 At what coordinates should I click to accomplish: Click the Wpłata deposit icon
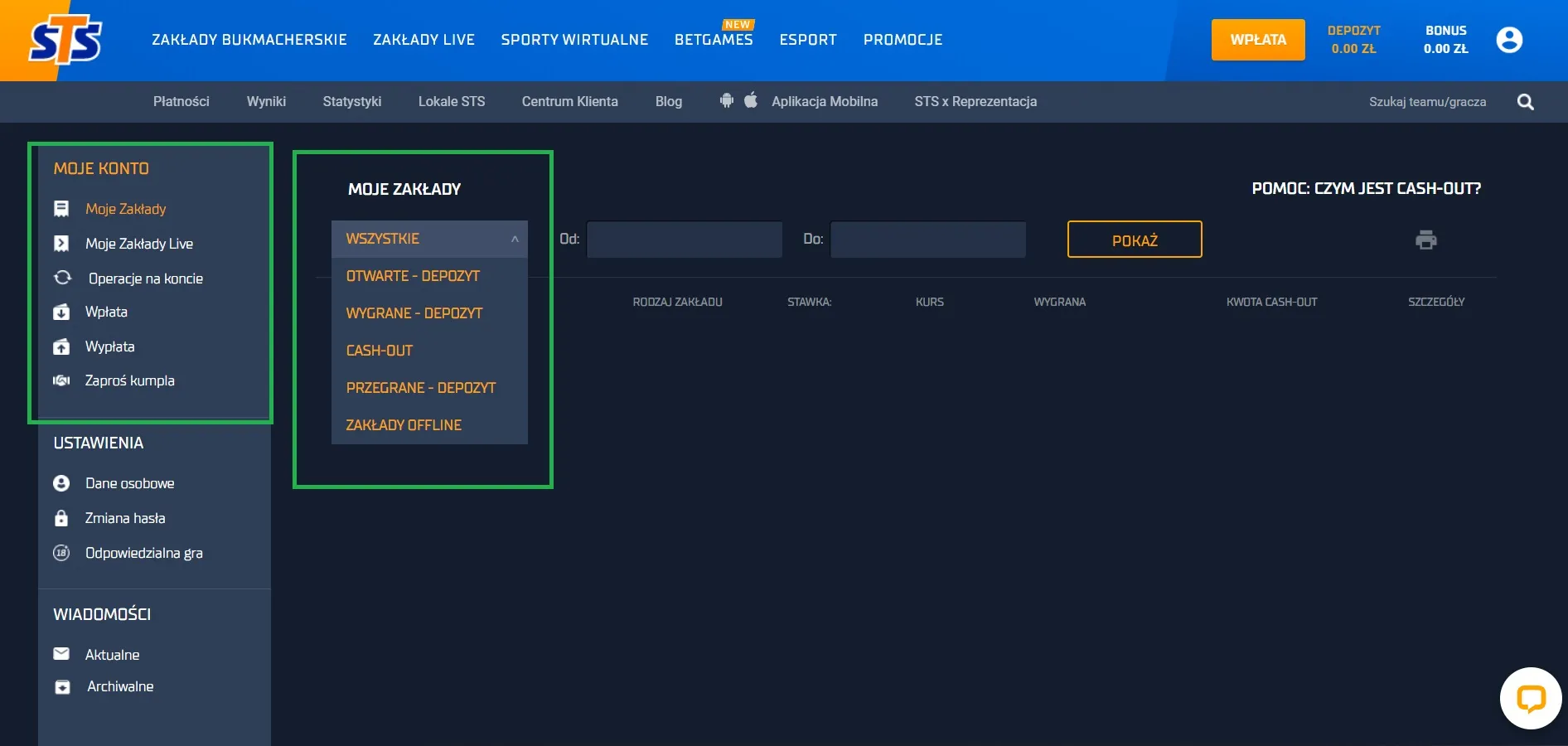[x=61, y=312]
